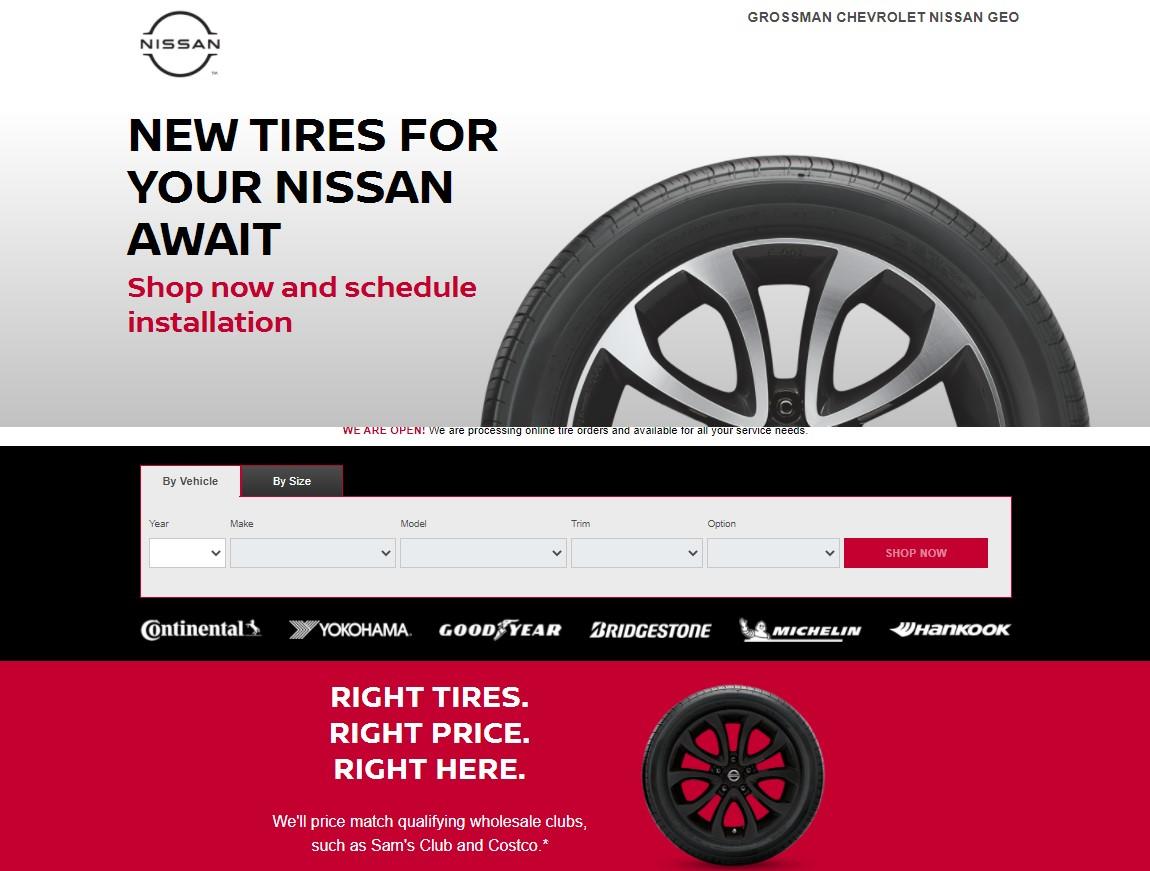
Task: Click the SHOP NOW button
Action: tap(915, 553)
